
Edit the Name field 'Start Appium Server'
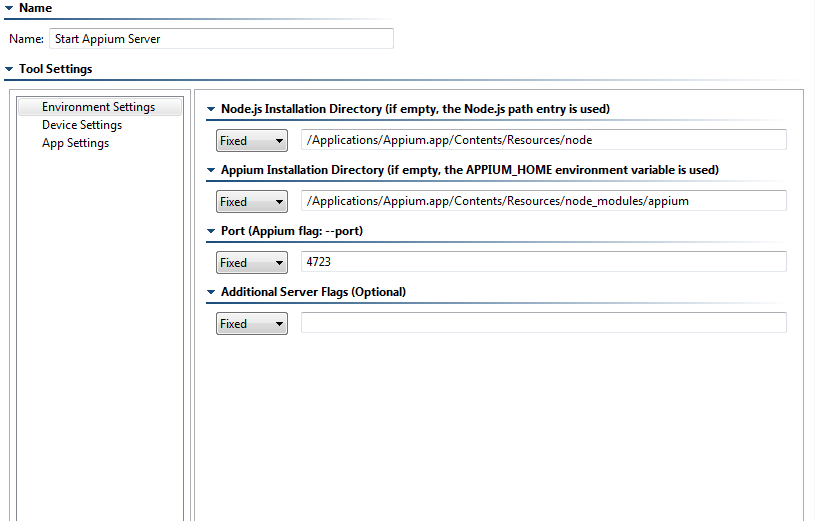coord(221,39)
